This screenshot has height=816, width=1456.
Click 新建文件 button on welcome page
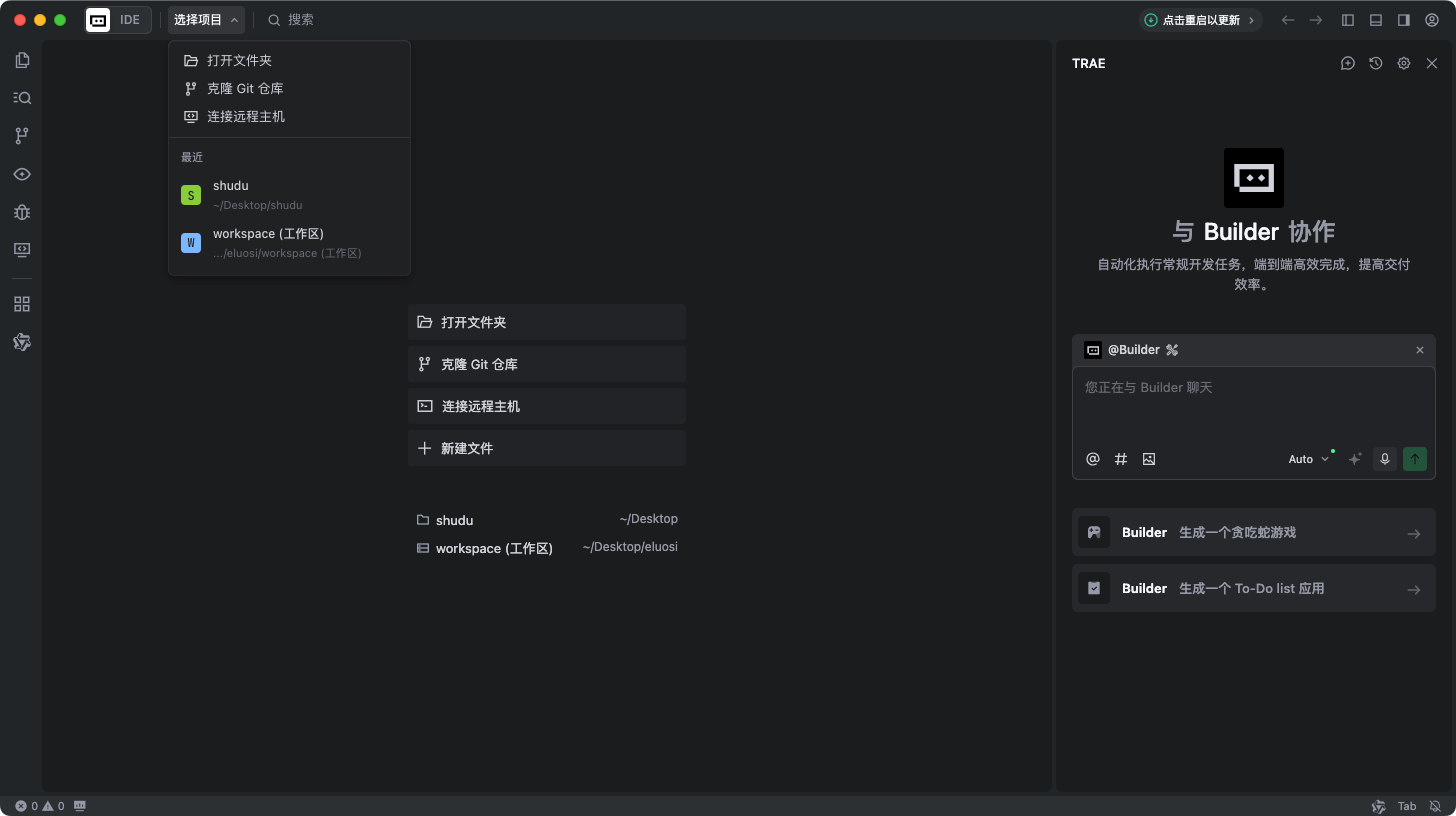click(x=547, y=448)
